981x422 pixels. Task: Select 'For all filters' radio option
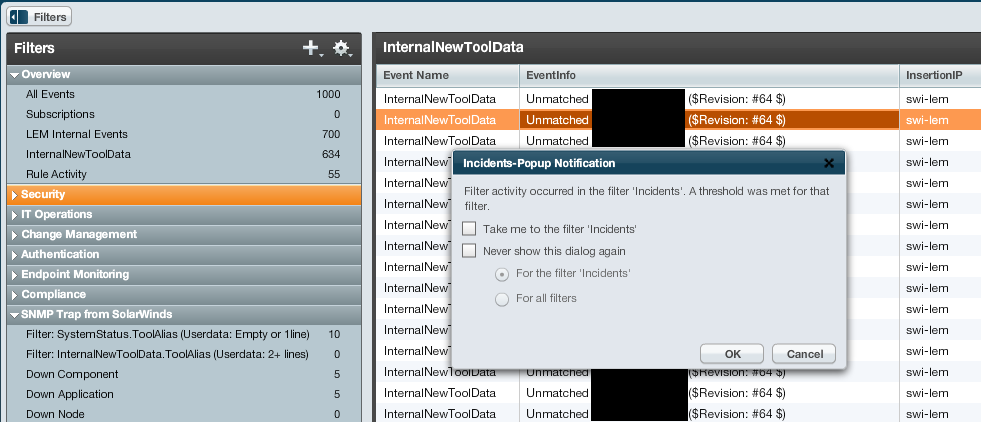tap(502, 299)
